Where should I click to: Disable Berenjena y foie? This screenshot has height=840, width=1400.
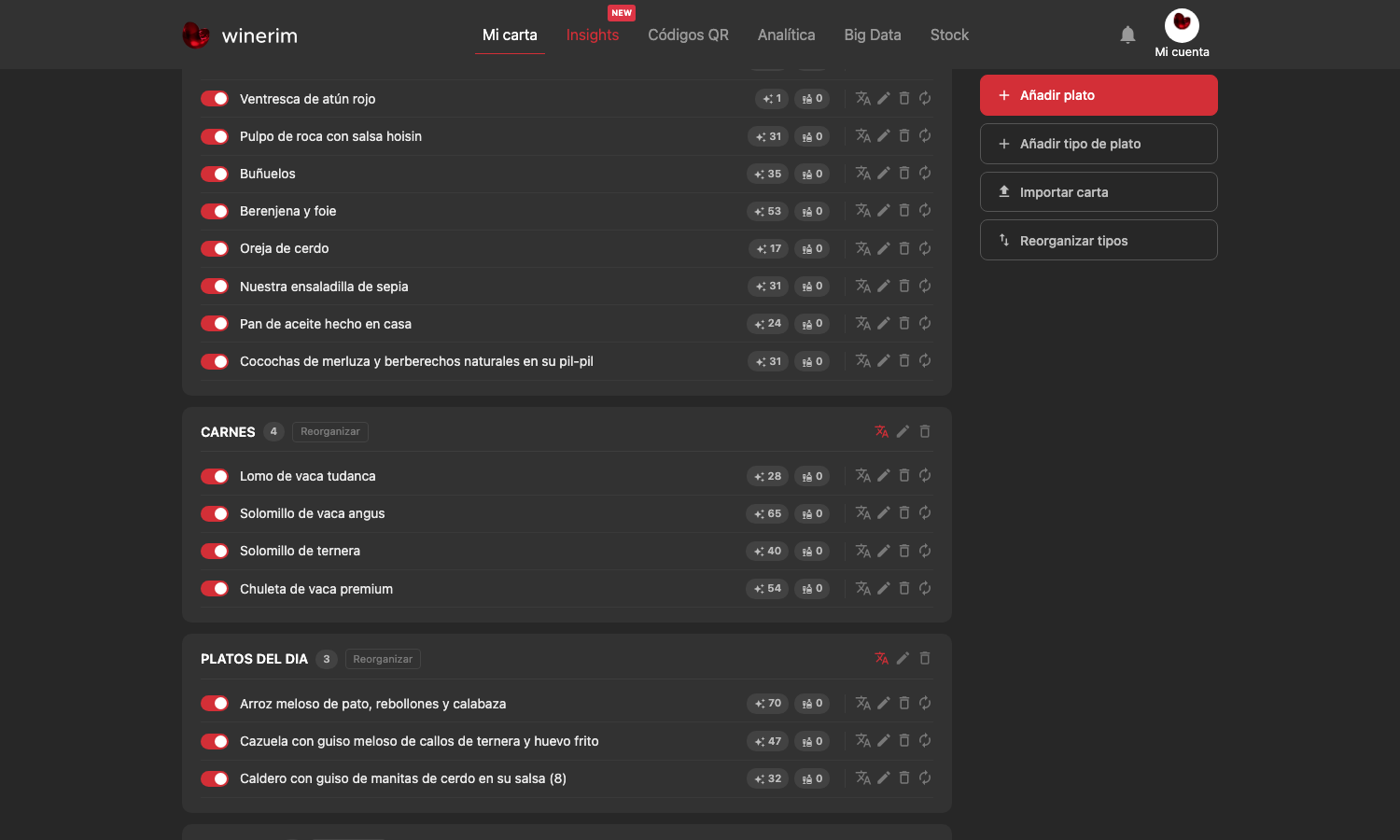click(x=215, y=211)
